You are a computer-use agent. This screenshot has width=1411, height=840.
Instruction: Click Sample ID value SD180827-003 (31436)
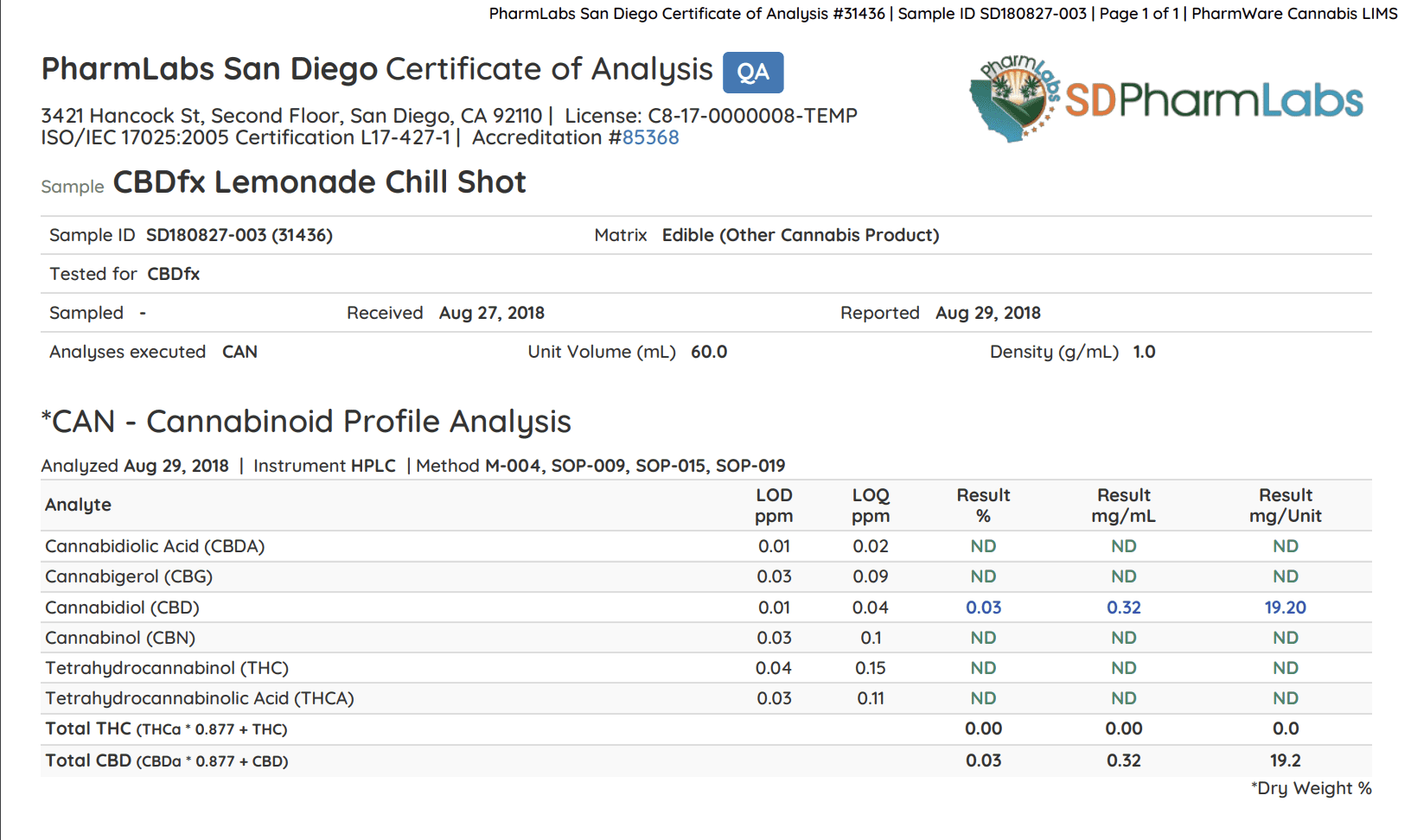point(239,235)
